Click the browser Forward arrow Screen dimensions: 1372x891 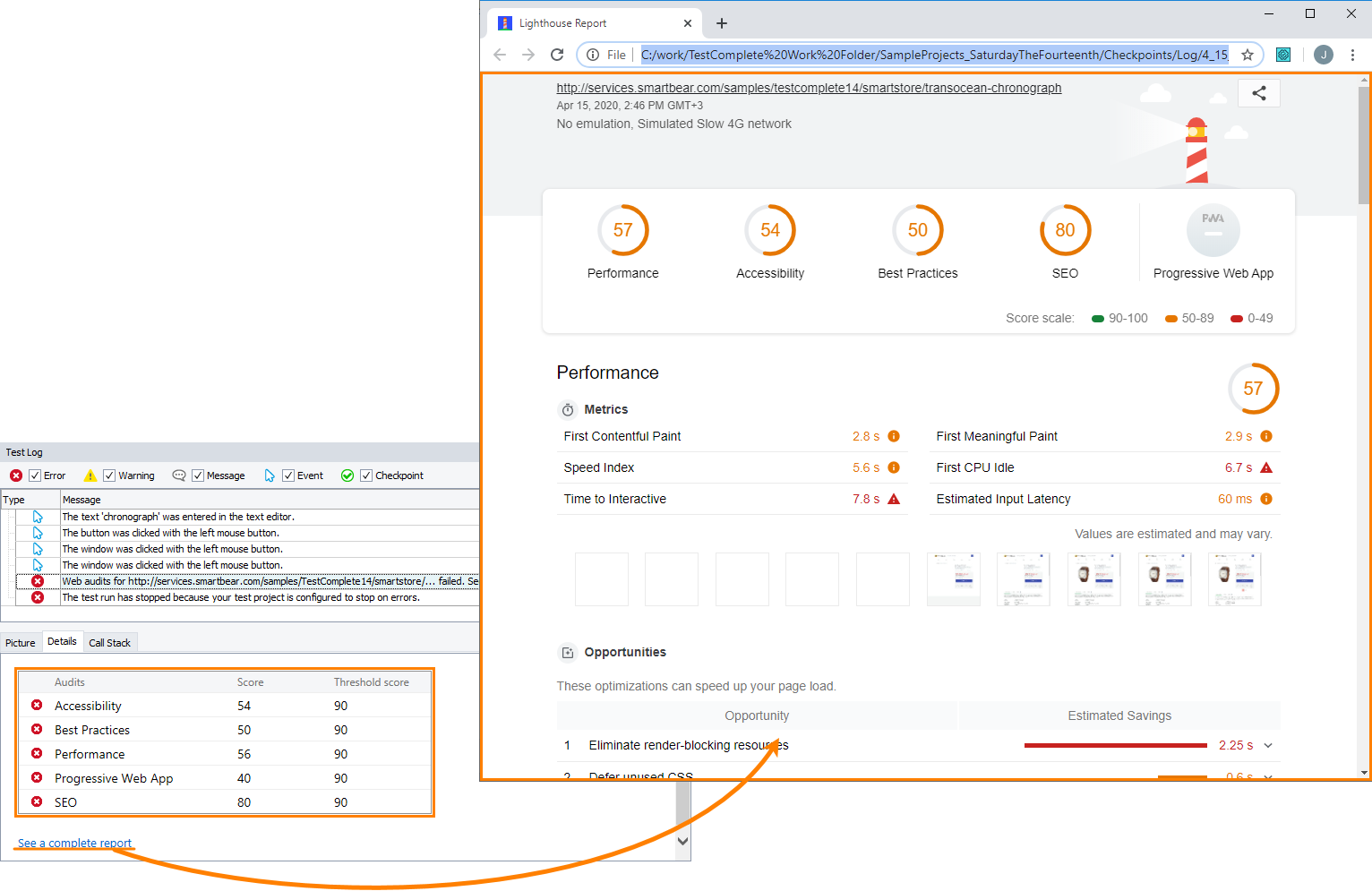click(528, 55)
